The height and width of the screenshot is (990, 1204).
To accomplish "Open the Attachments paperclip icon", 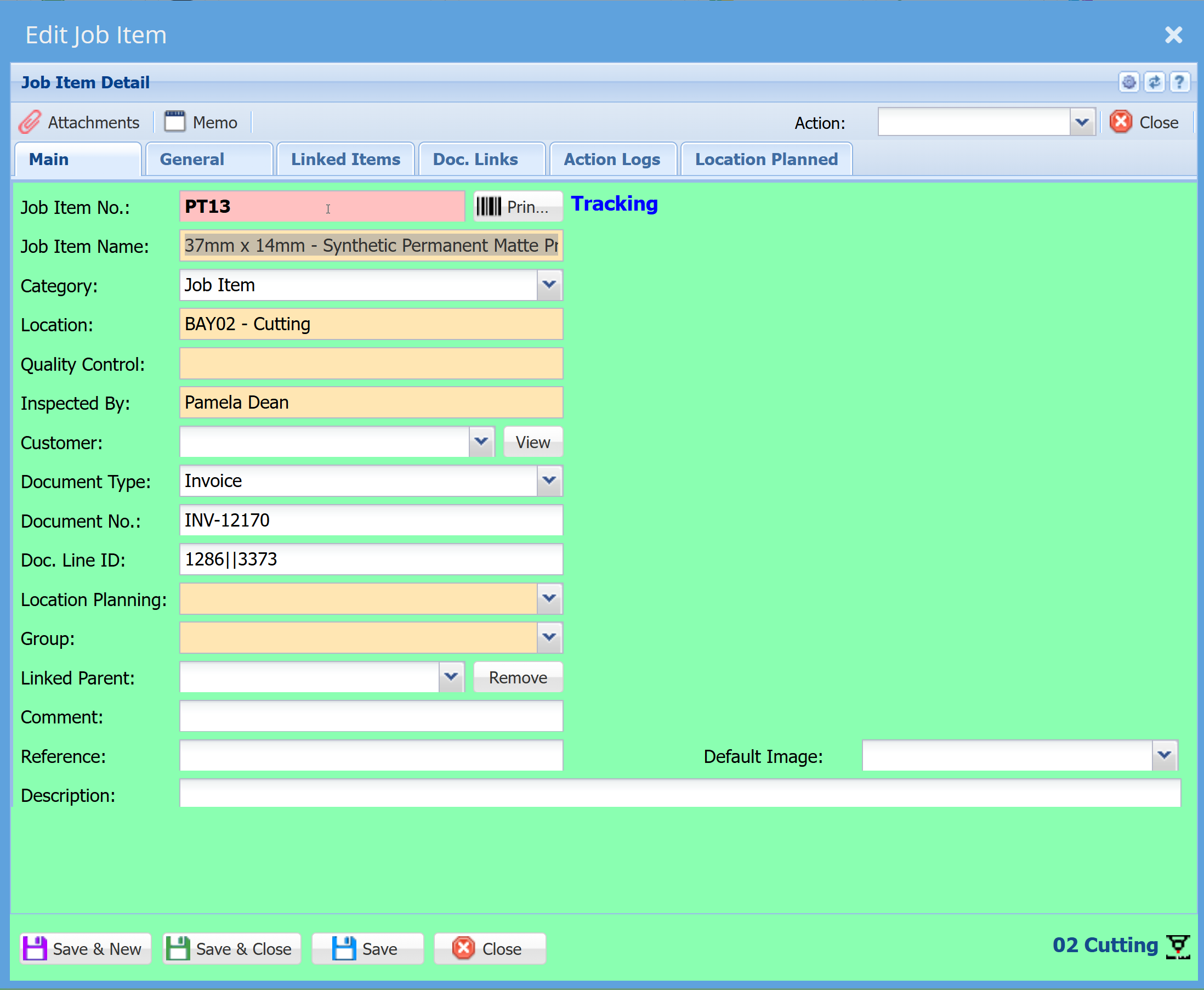I will tap(30, 122).
